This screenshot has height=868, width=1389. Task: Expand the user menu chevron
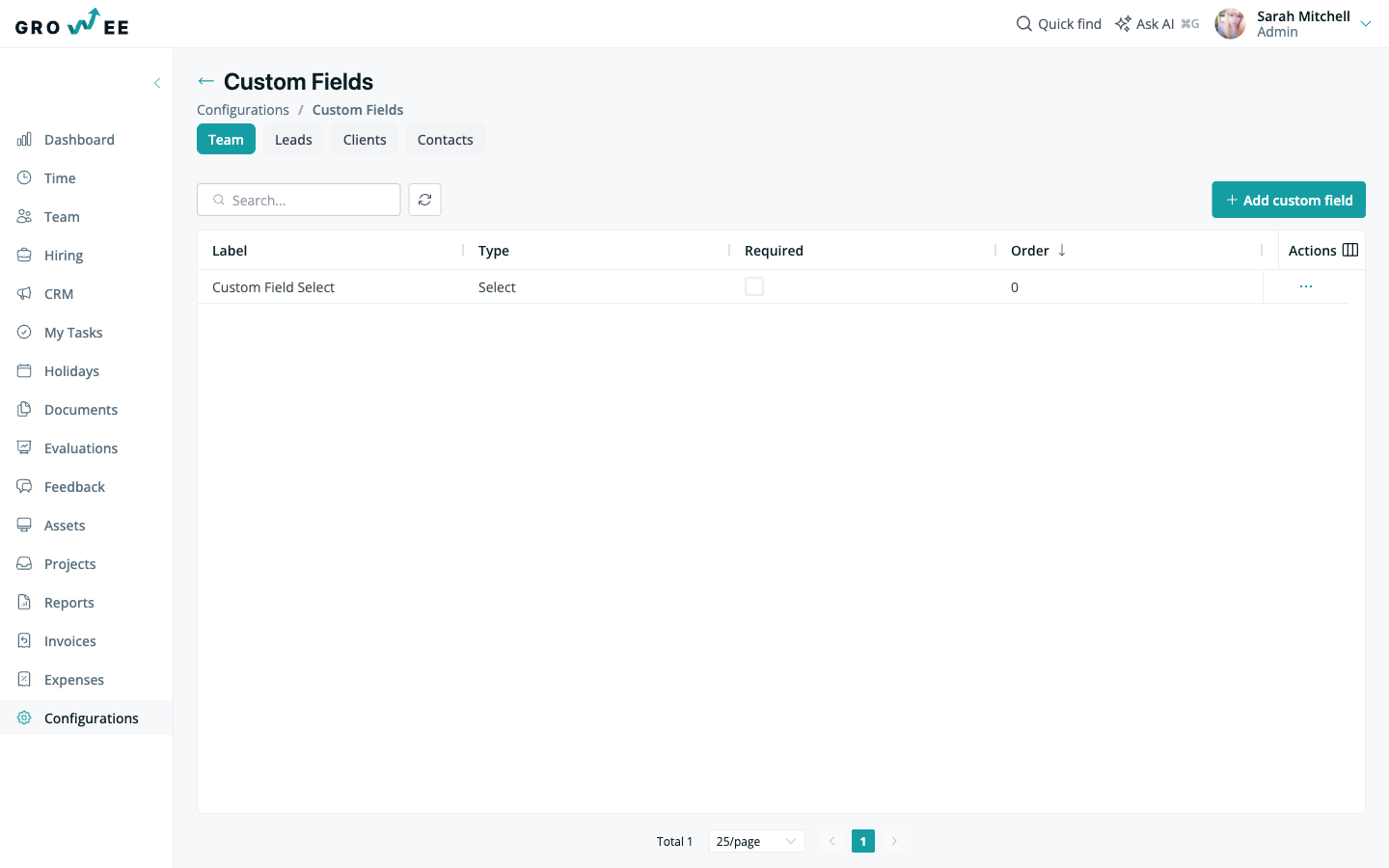pos(1366,24)
